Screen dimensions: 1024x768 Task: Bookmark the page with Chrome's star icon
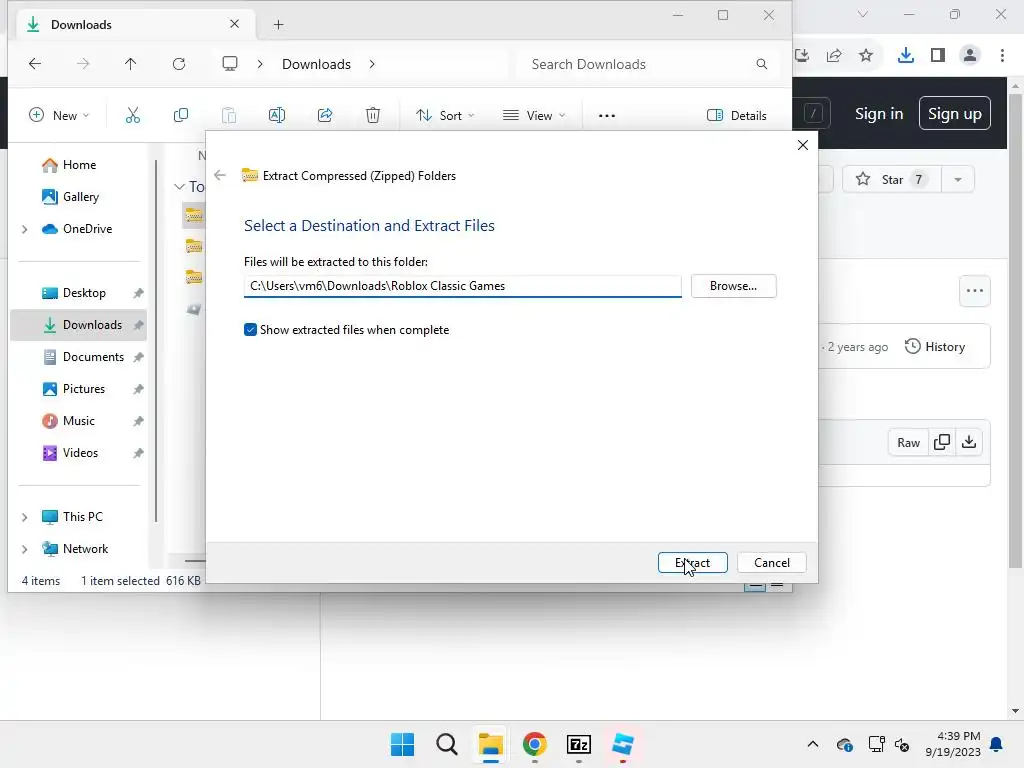866,56
